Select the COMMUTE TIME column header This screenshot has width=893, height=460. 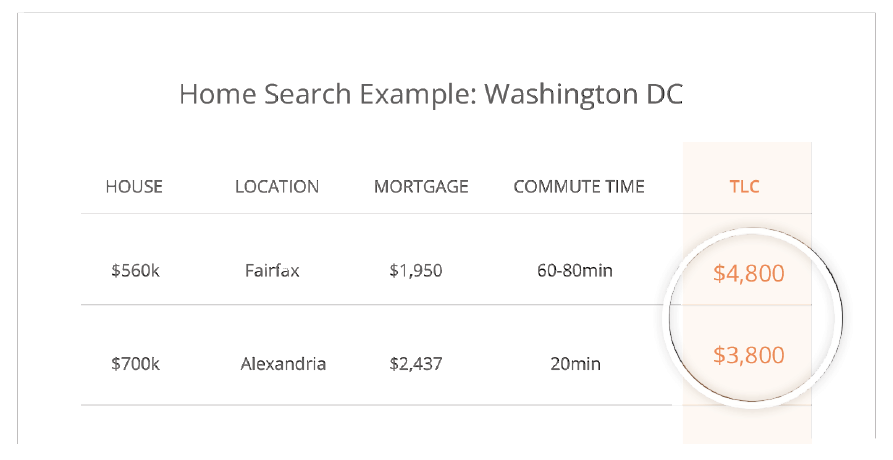click(579, 187)
